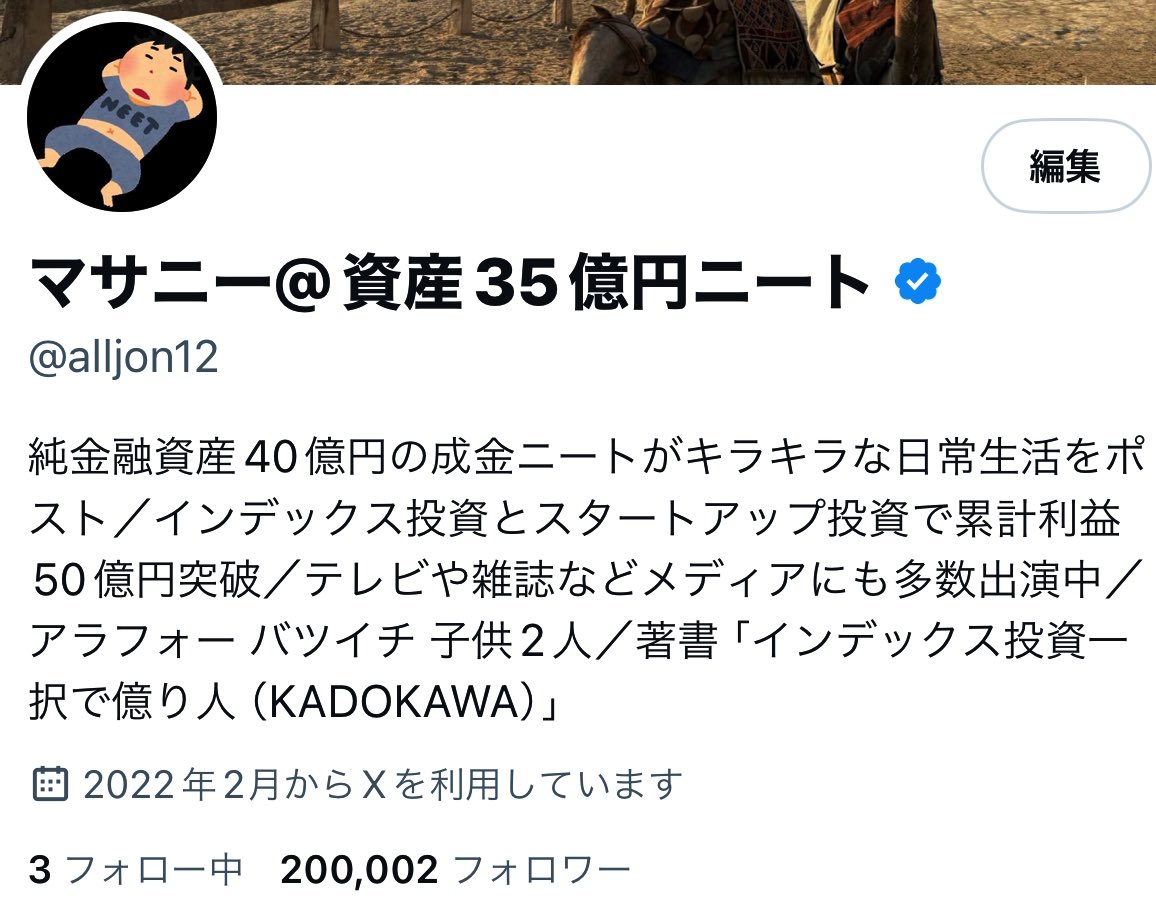Image resolution: width=1156 pixels, height=903 pixels.
Task: Click the @alljon12 username handle
Action: pyautogui.click(x=123, y=357)
